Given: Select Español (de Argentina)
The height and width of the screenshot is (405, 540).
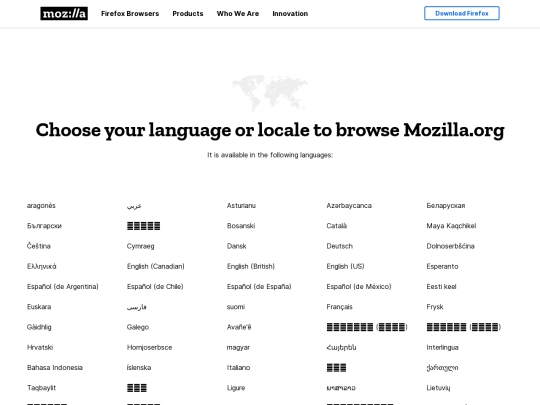Looking at the screenshot, I should [x=63, y=287].
